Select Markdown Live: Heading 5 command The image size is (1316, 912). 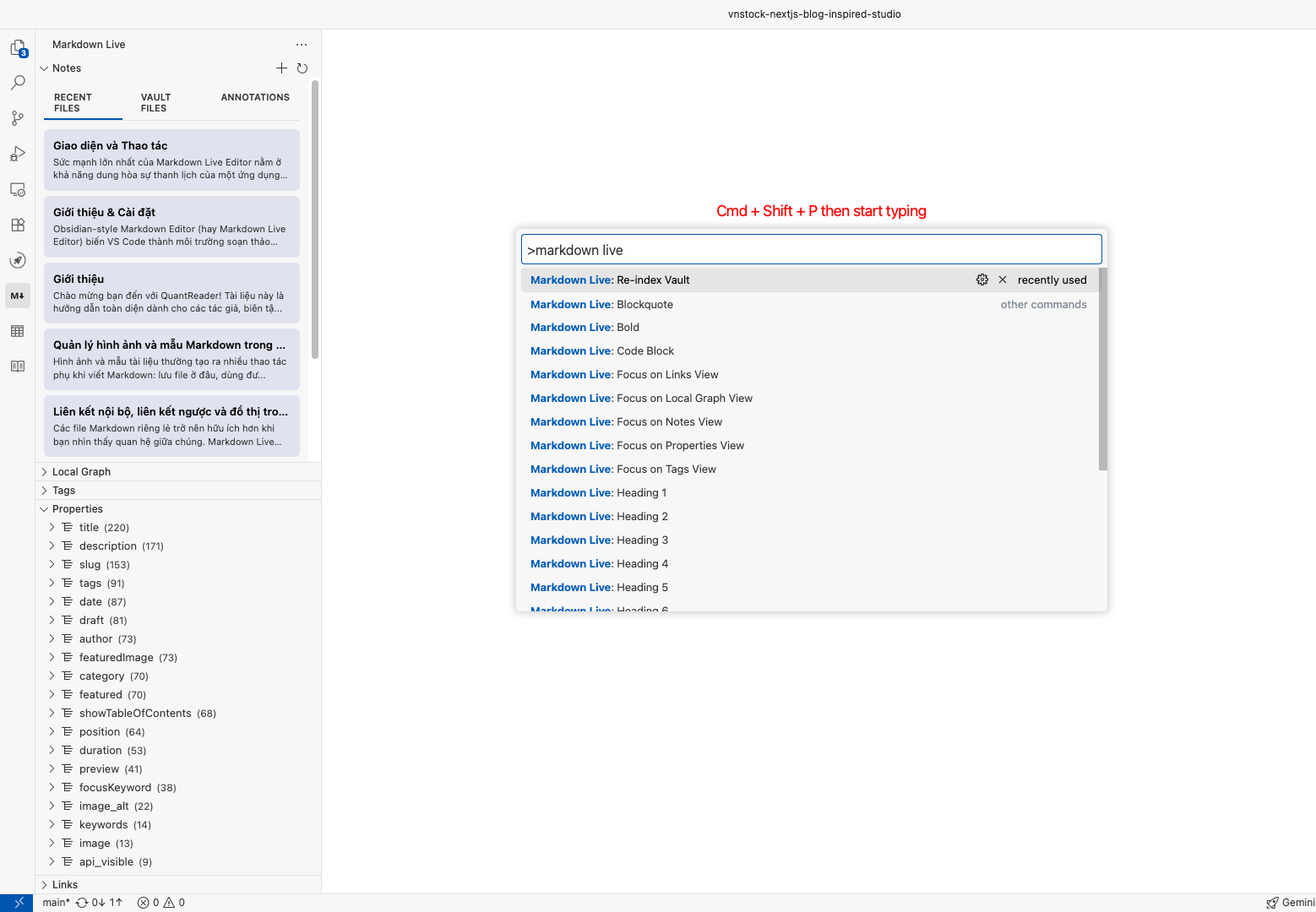[810, 588]
